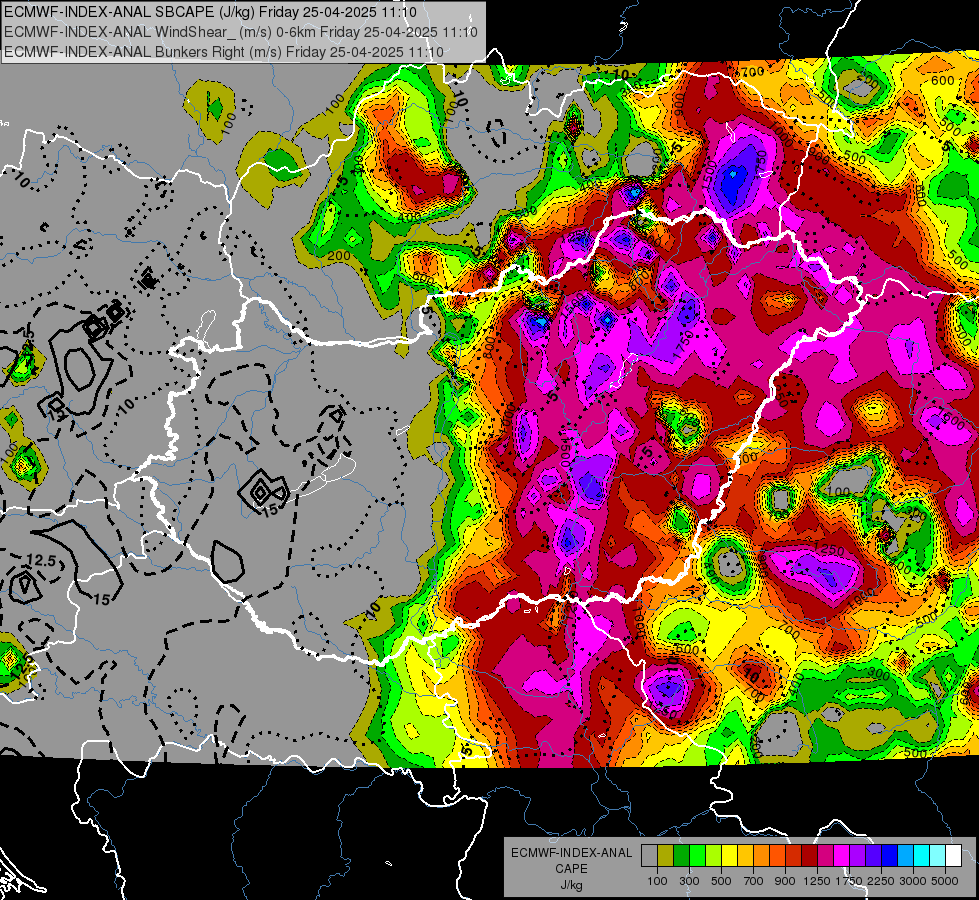This screenshot has height=900, width=979.
Task: Select the gray swatch in CAPE legend
Action: pos(649,856)
